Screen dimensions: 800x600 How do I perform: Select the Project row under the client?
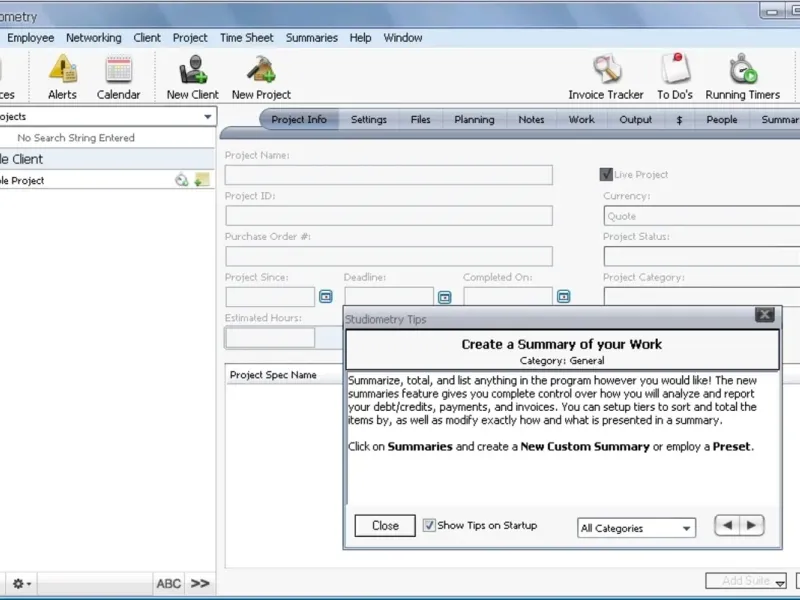107,180
